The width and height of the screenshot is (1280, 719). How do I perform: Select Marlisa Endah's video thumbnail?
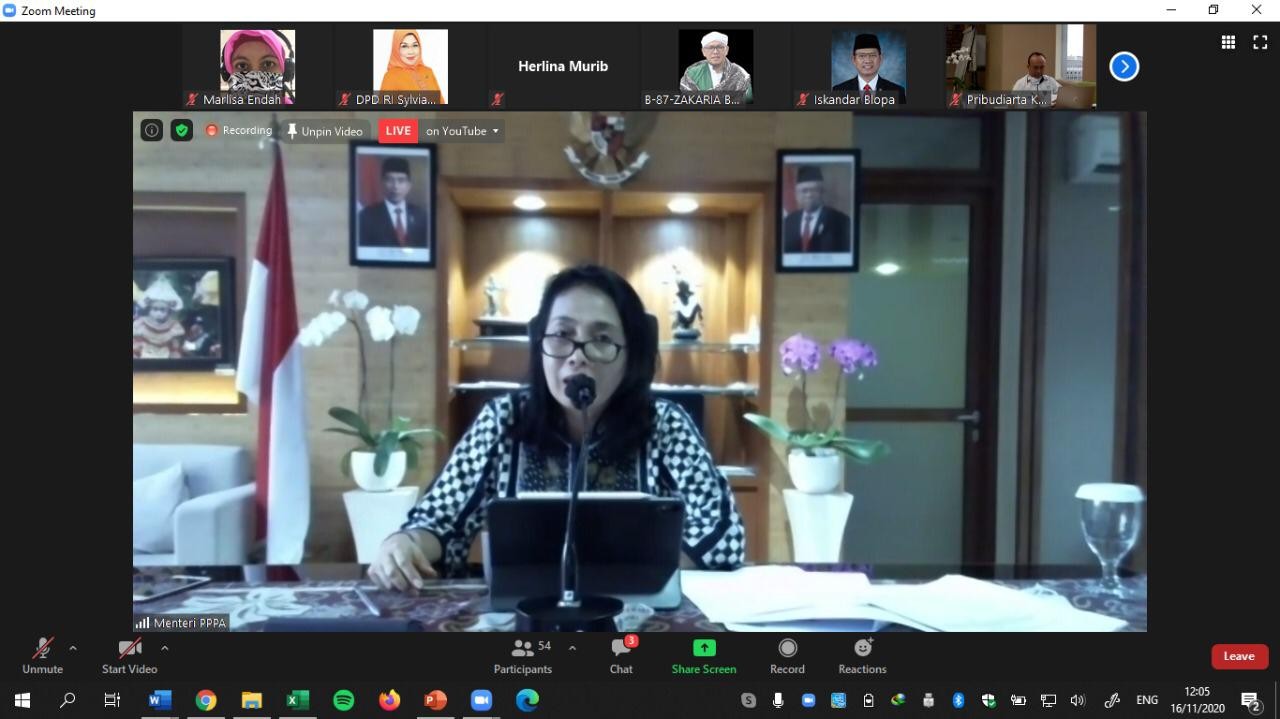click(x=257, y=66)
